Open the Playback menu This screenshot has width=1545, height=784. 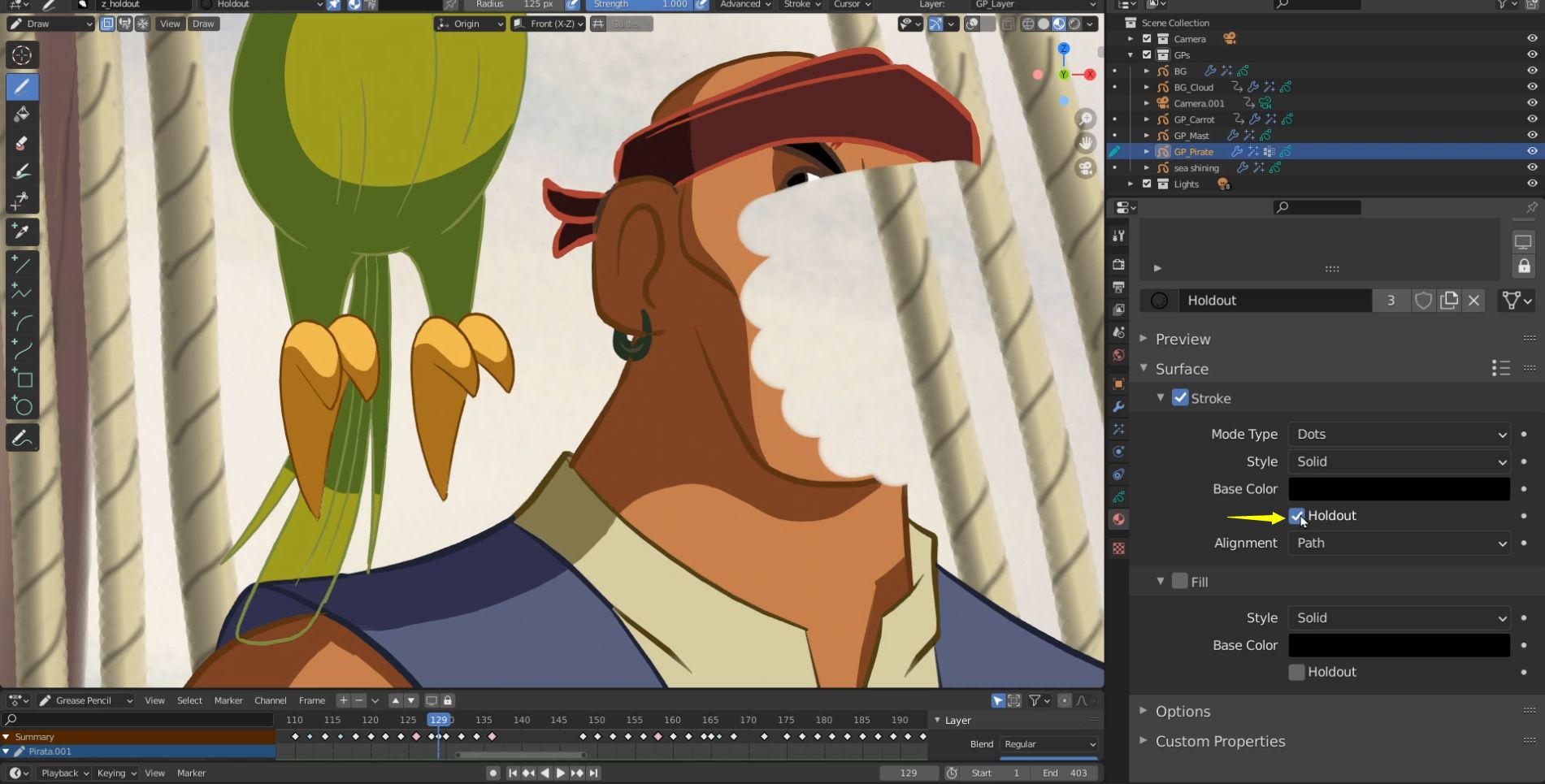point(64,773)
